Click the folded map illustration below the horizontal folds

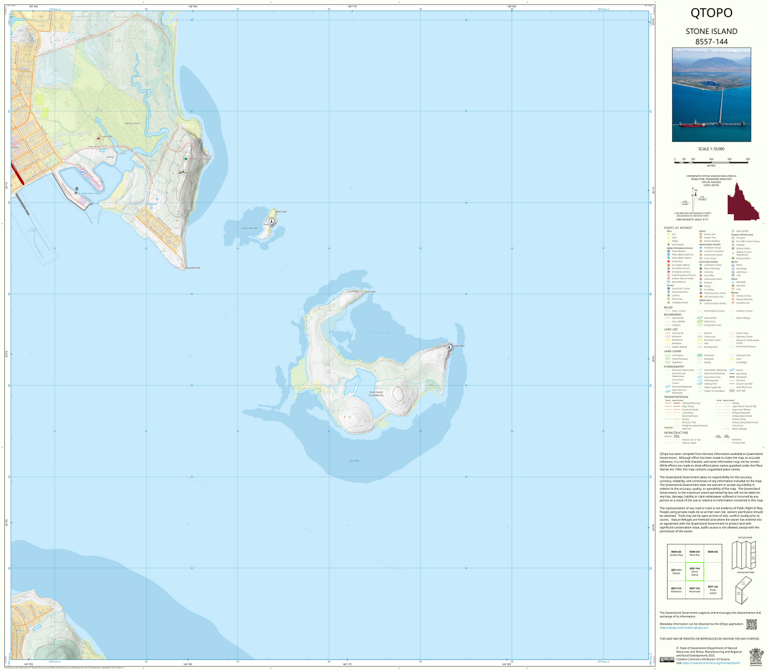[x=744, y=590]
